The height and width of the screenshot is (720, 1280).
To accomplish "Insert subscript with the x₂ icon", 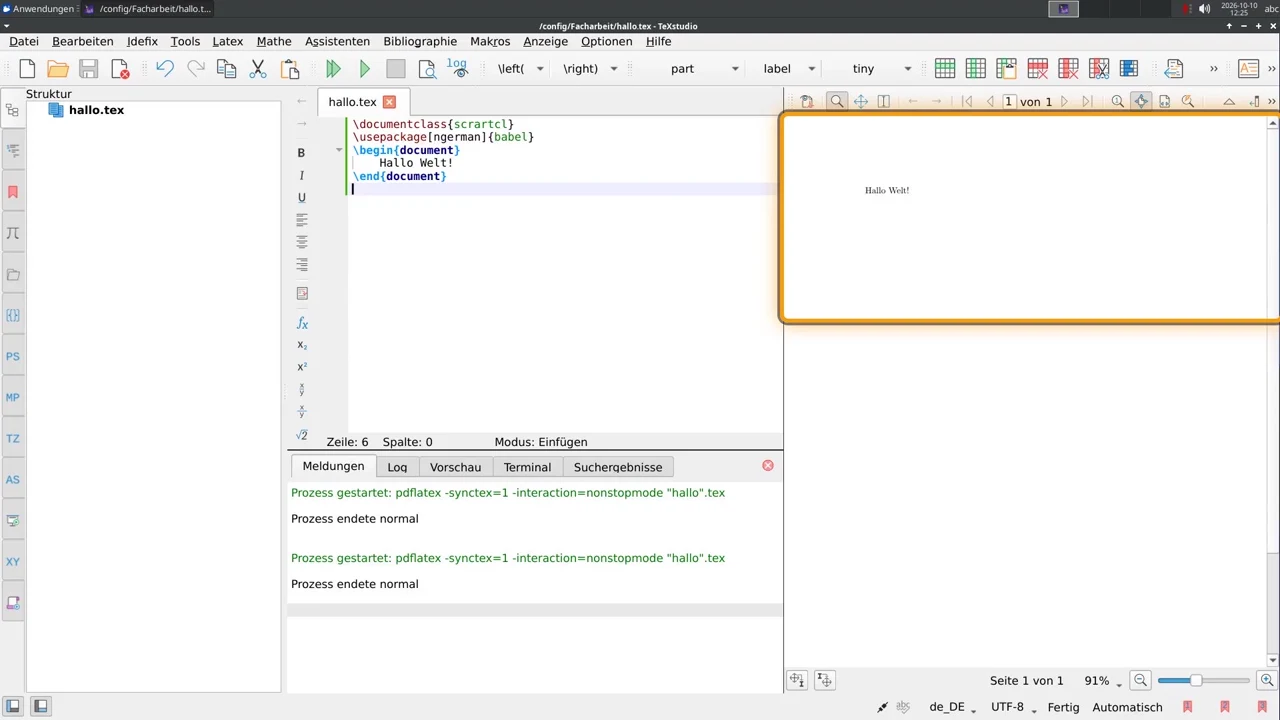I will pyautogui.click(x=302, y=345).
